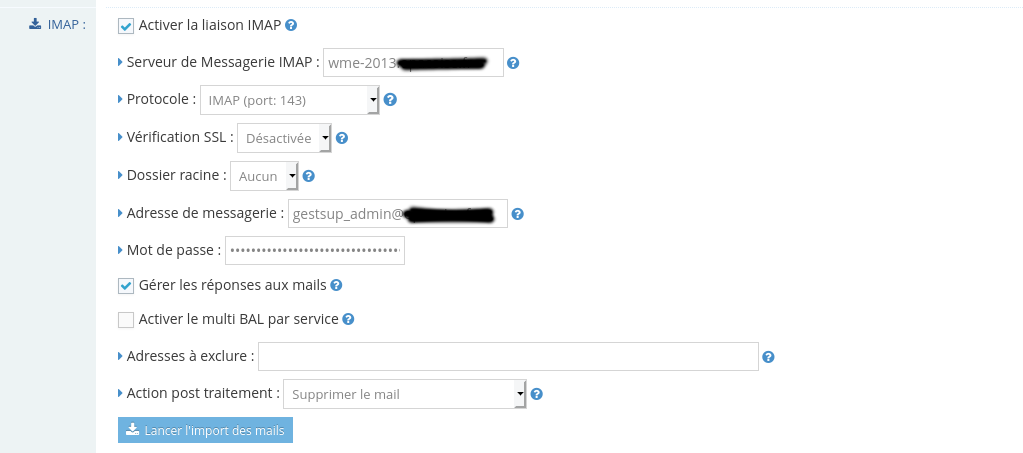This screenshot has width=1023, height=453.
Task: Open help for Adresse de messagerie
Action: (517, 213)
